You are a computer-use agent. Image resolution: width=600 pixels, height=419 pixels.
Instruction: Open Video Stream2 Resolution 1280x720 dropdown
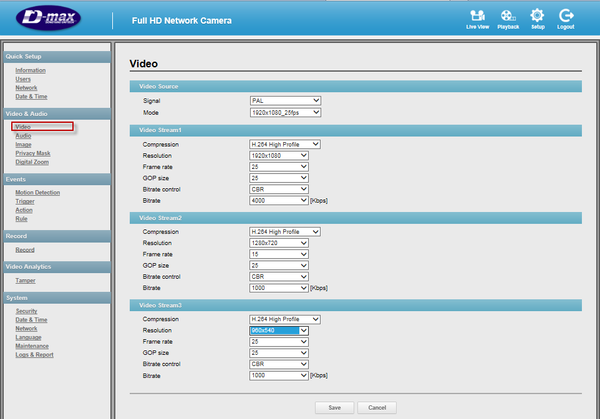point(279,243)
